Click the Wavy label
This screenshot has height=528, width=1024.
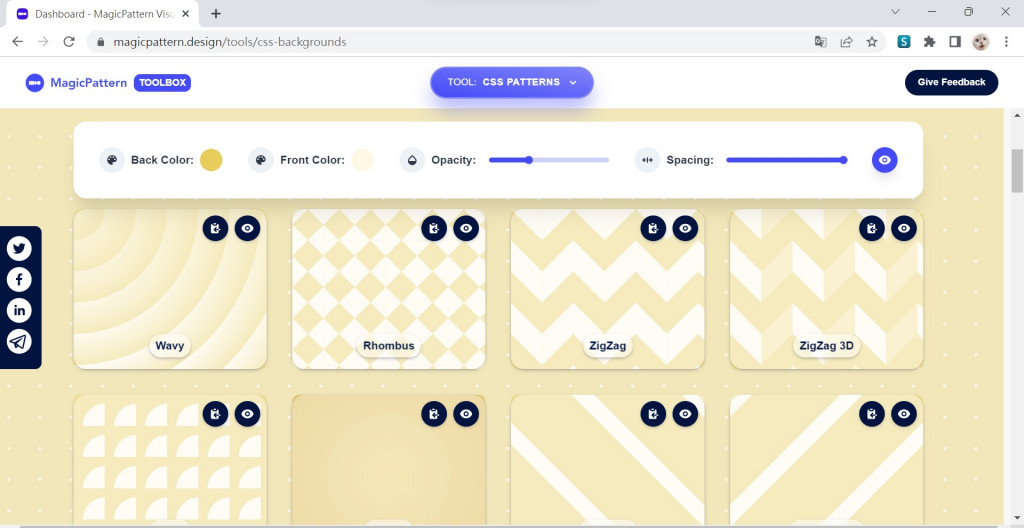point(170,346)
